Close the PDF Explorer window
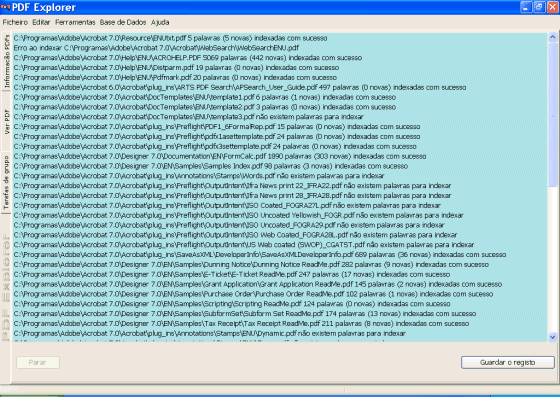The height and width of the screenshot is (397, 560). coord(553,7)
